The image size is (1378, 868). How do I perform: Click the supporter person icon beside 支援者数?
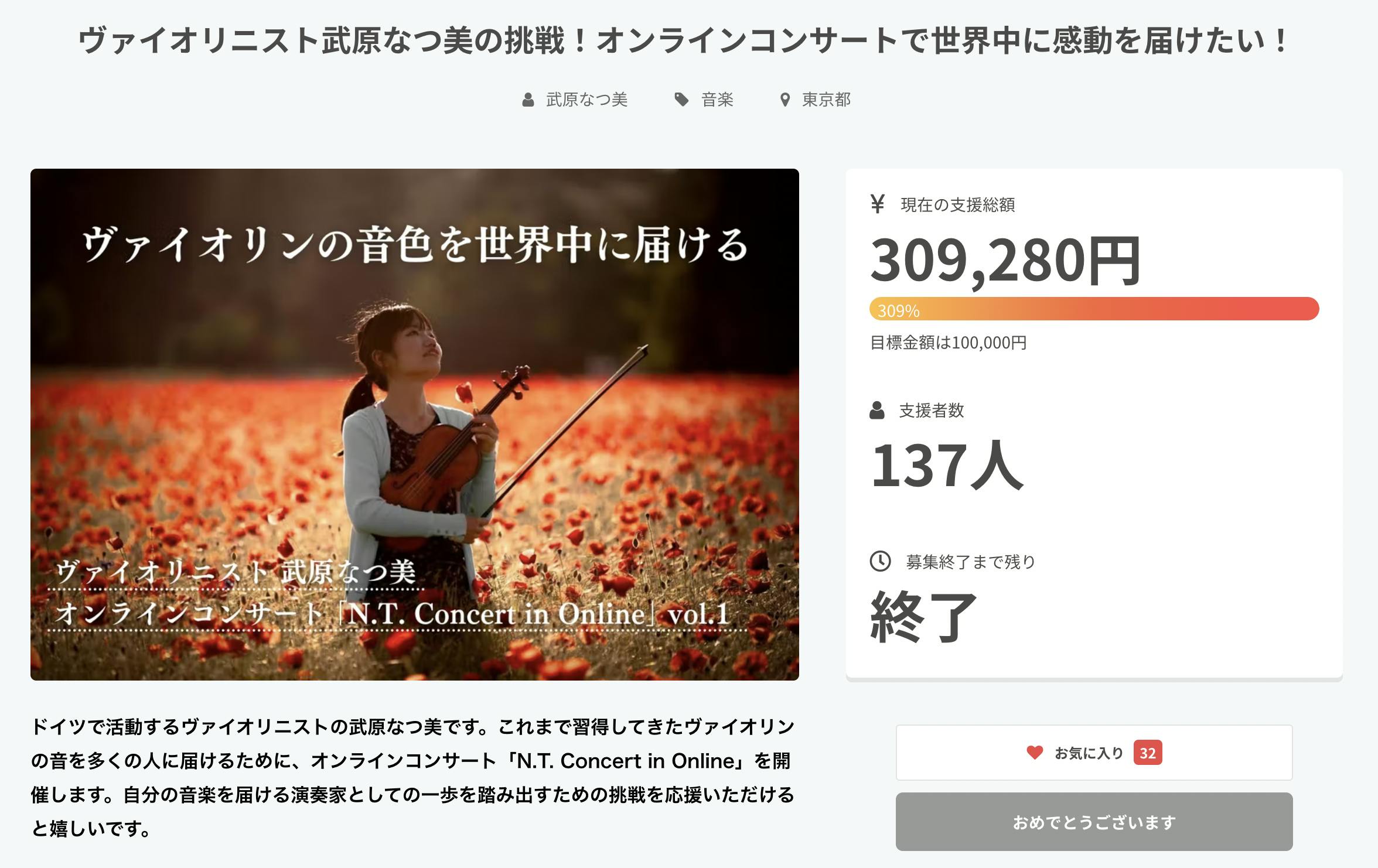(877, 411)
